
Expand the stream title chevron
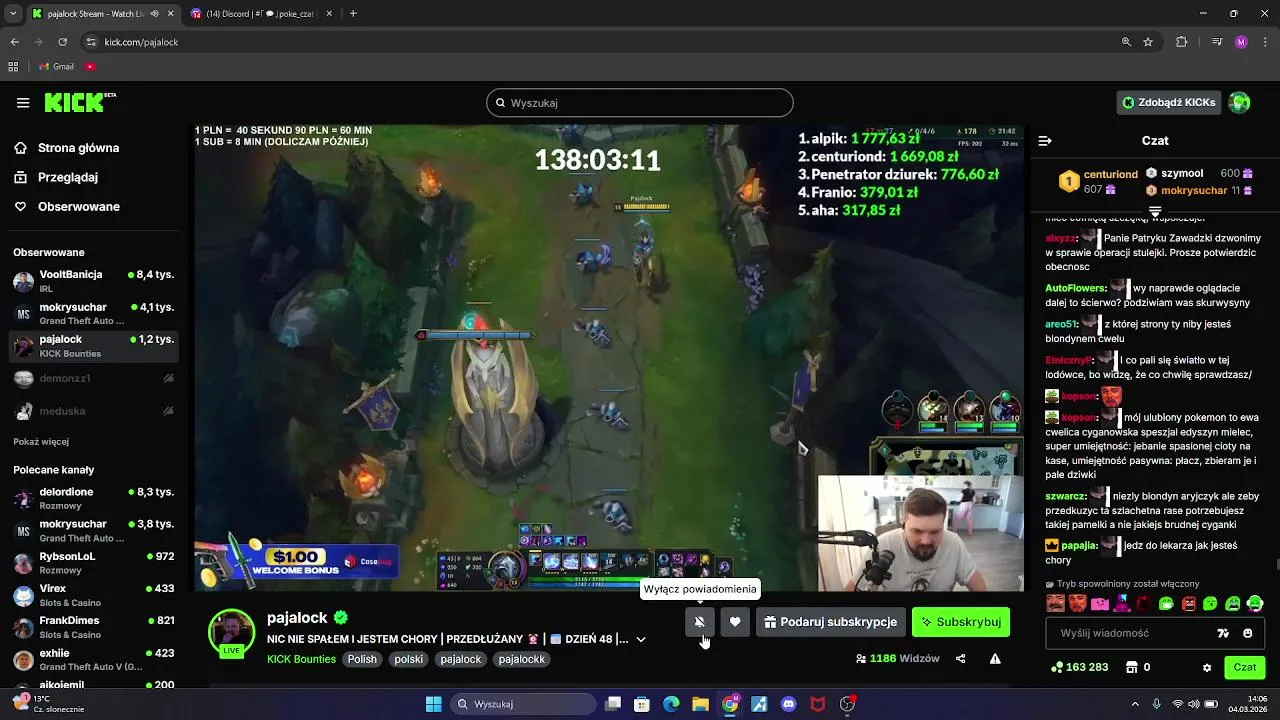(641, 639)
